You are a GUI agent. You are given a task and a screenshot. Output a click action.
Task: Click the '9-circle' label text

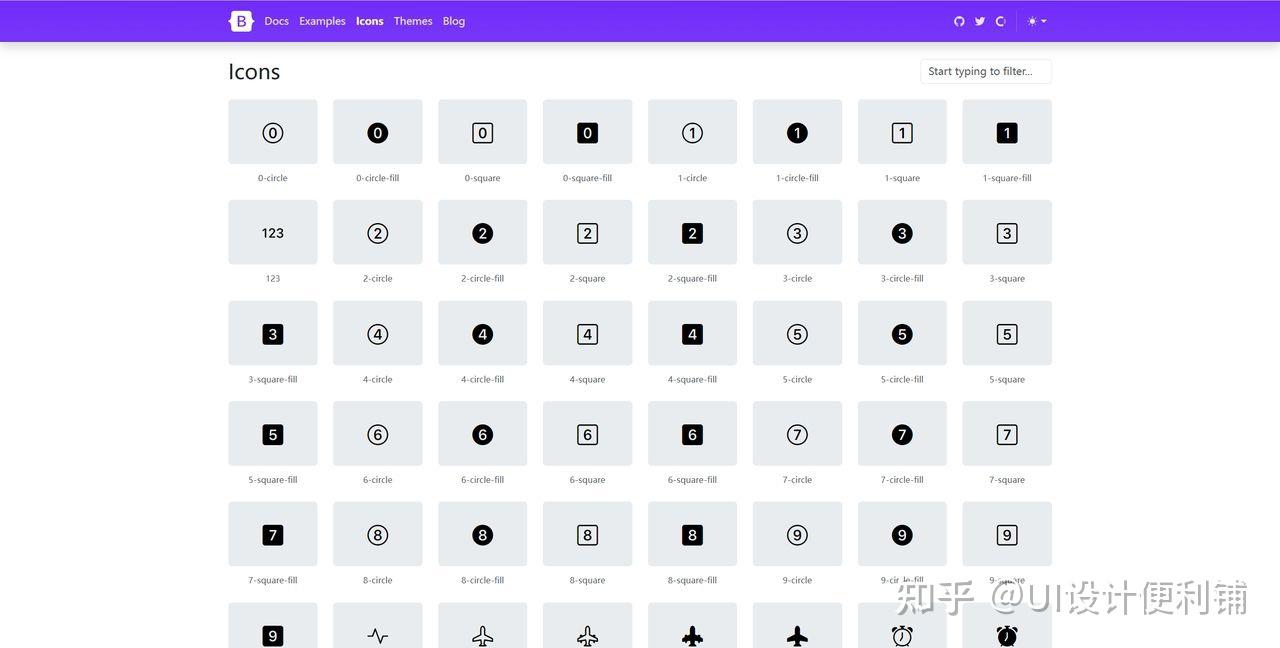click(x=798, y=581)
